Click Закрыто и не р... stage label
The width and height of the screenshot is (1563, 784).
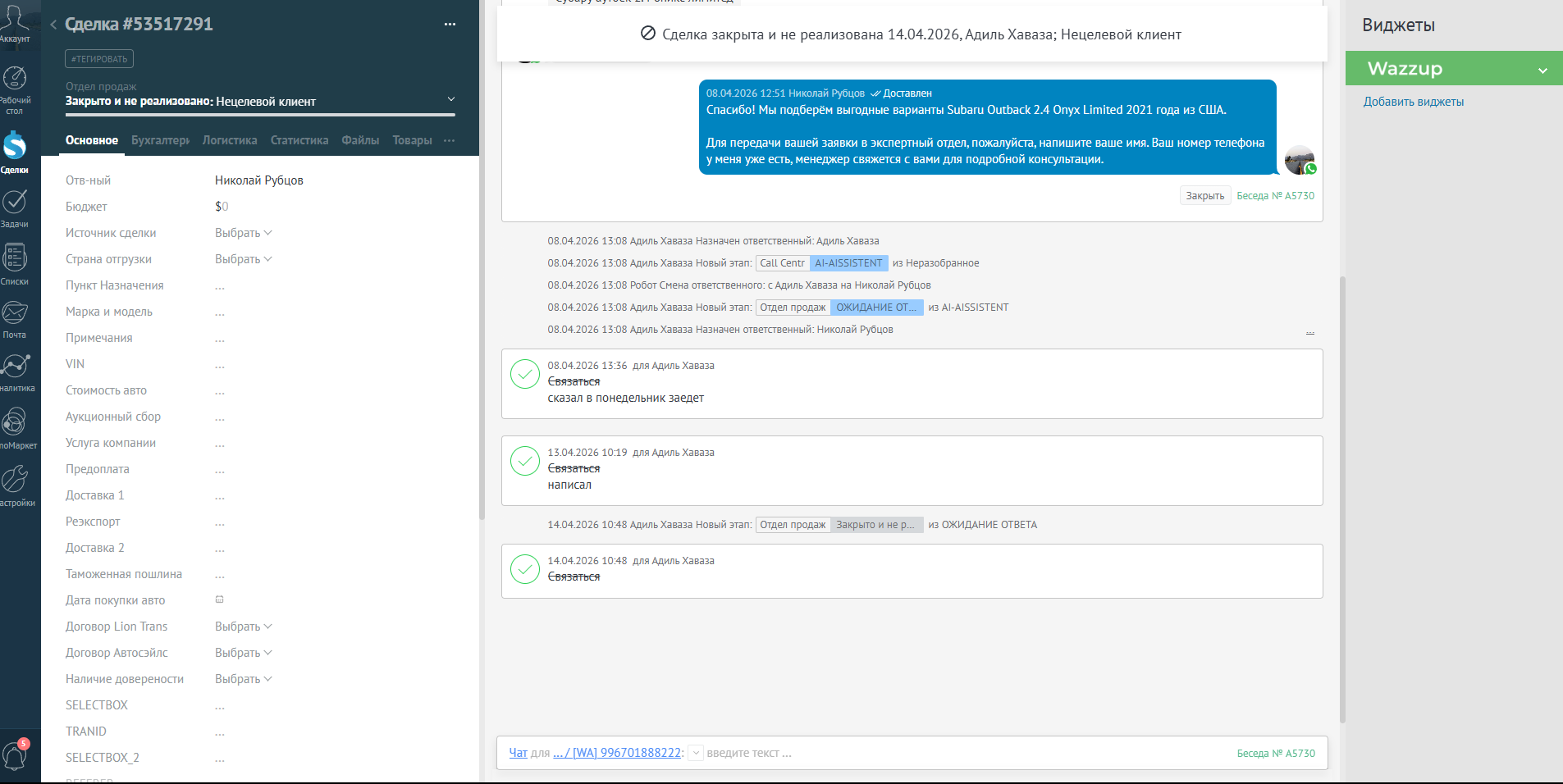pyautogui.click(x=876, y=525)
